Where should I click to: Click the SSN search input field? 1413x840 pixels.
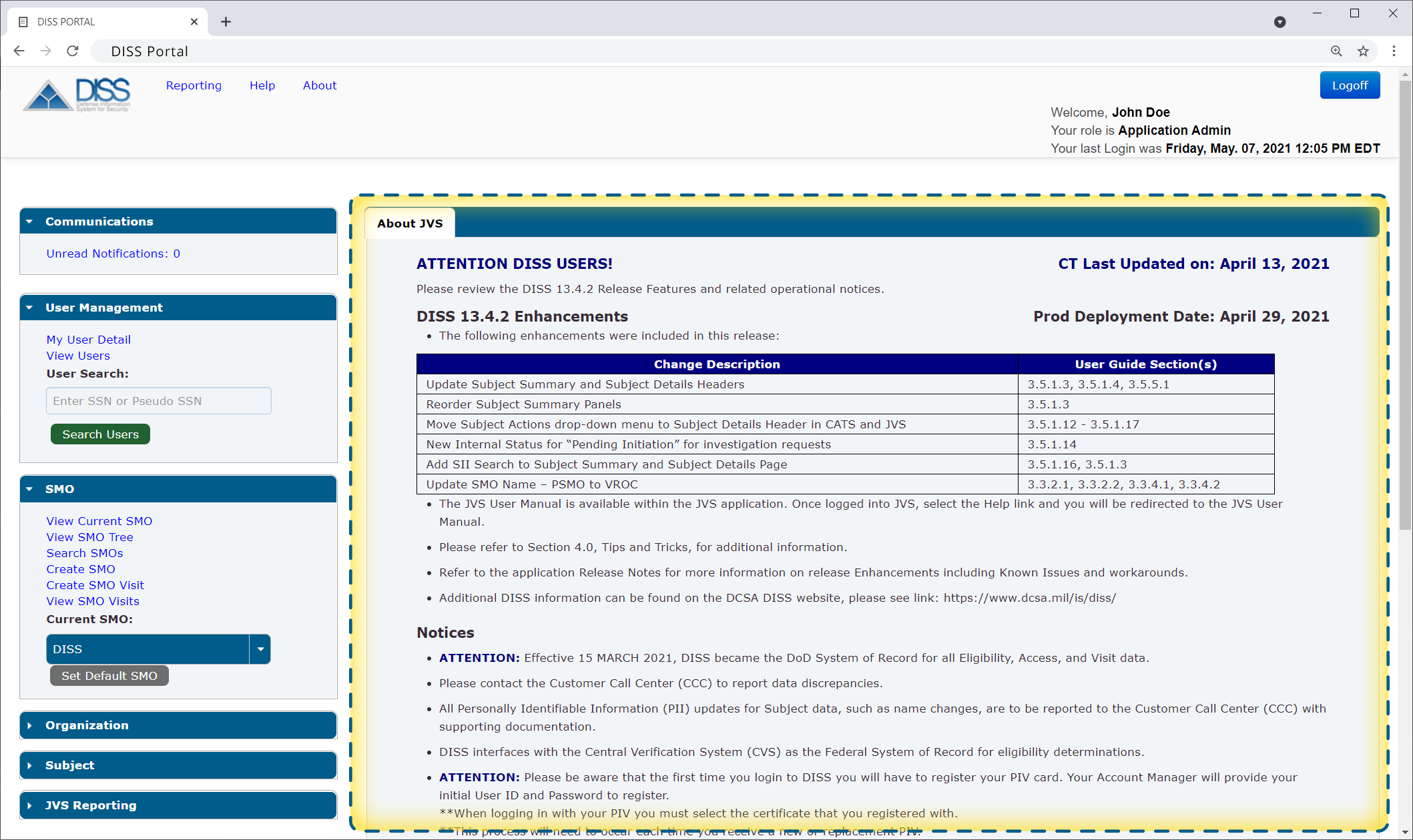(x=159, y=400)
